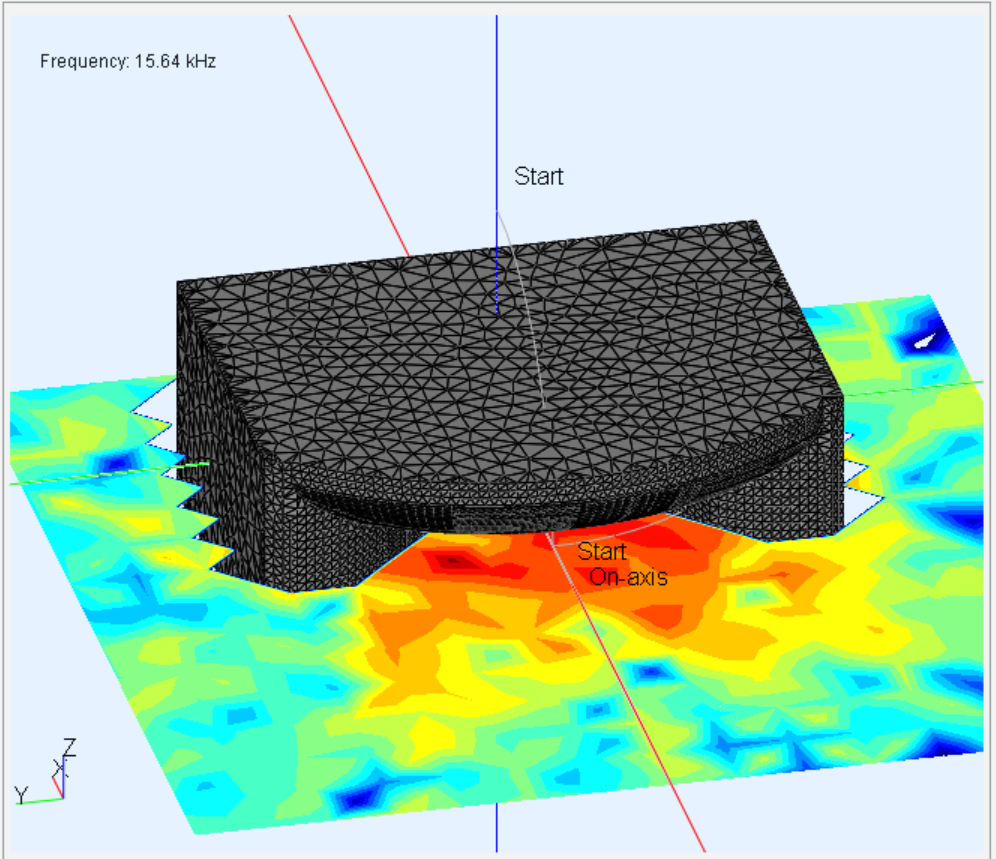Click the XYZ coordinate axes indicator

tap(46, 771)
